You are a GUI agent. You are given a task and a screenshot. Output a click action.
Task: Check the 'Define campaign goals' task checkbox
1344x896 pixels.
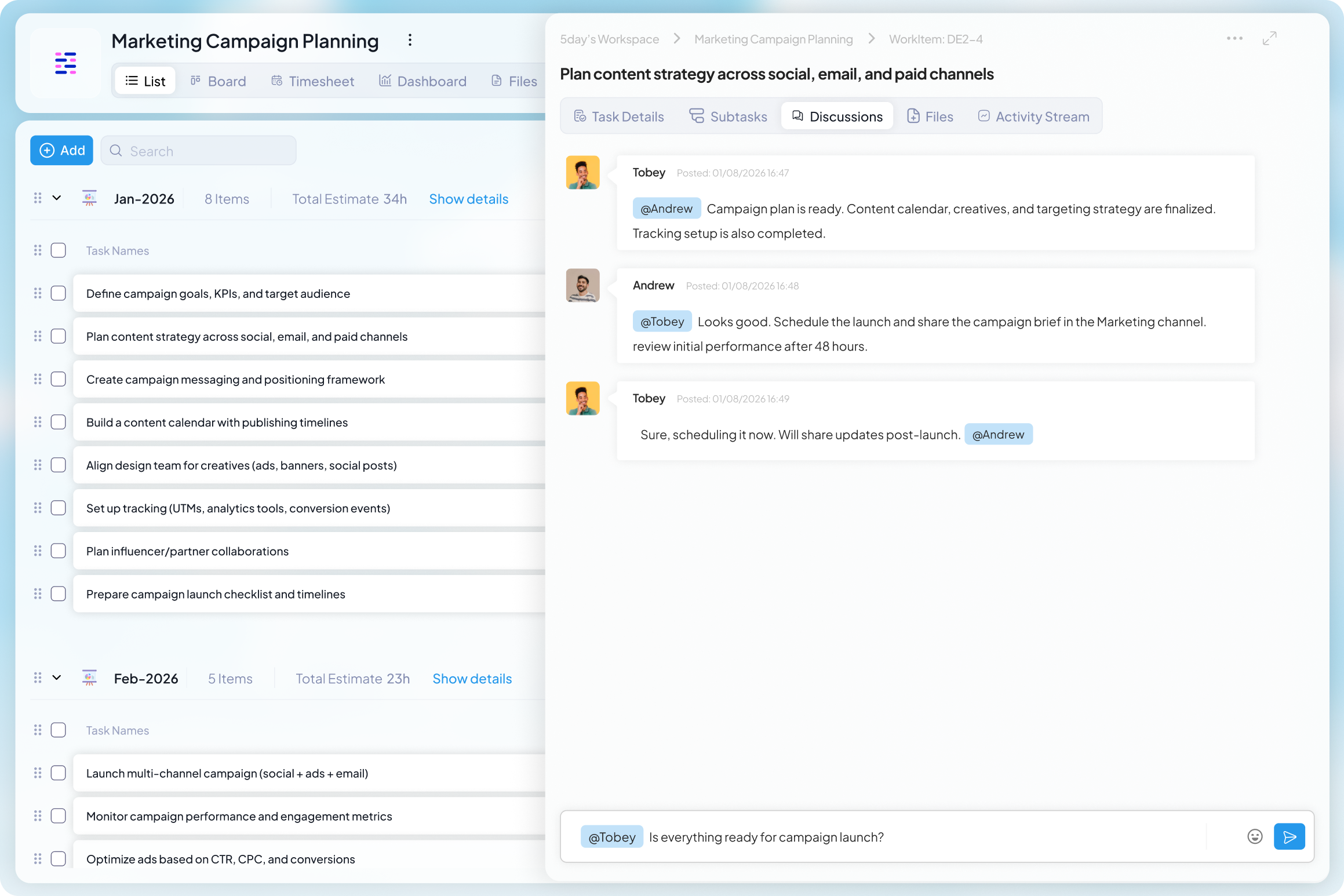pyautogui.click(x=59, y=293)
